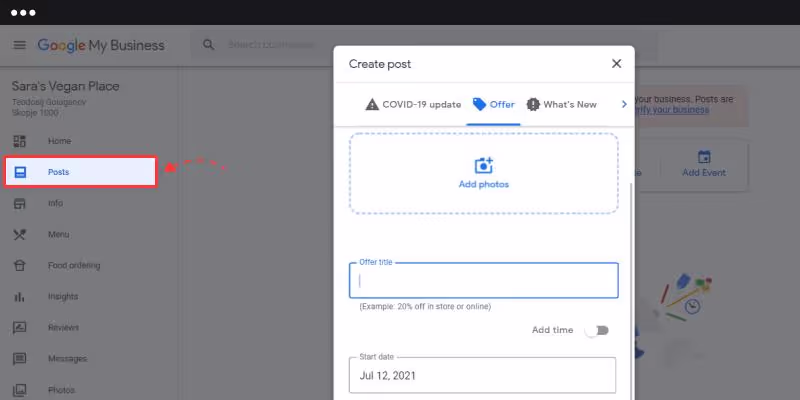
Task: Click the Create post dialog title
Action: point(380,64)
